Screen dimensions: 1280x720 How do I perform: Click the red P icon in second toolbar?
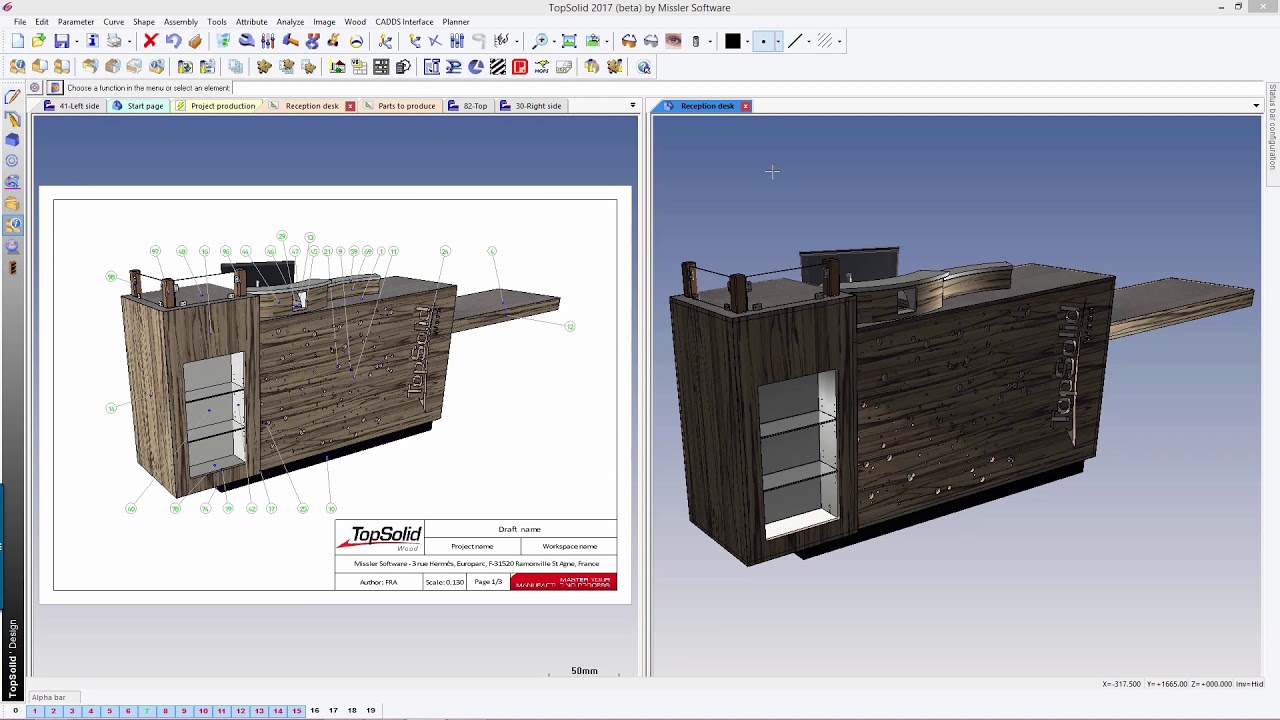(x=520, y=67)
